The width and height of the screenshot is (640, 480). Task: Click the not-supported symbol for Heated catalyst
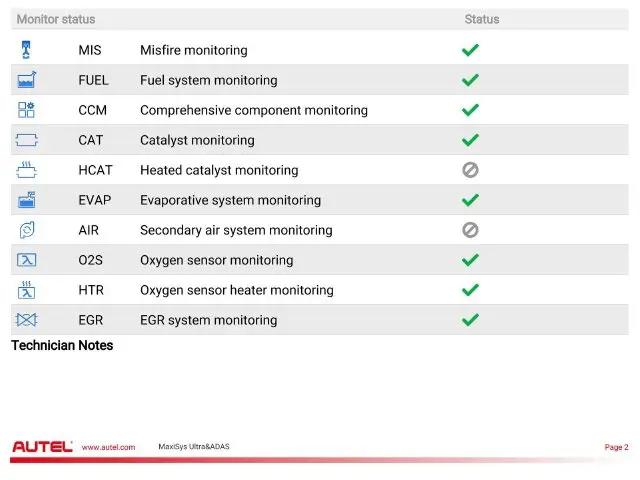pos(470,170)
